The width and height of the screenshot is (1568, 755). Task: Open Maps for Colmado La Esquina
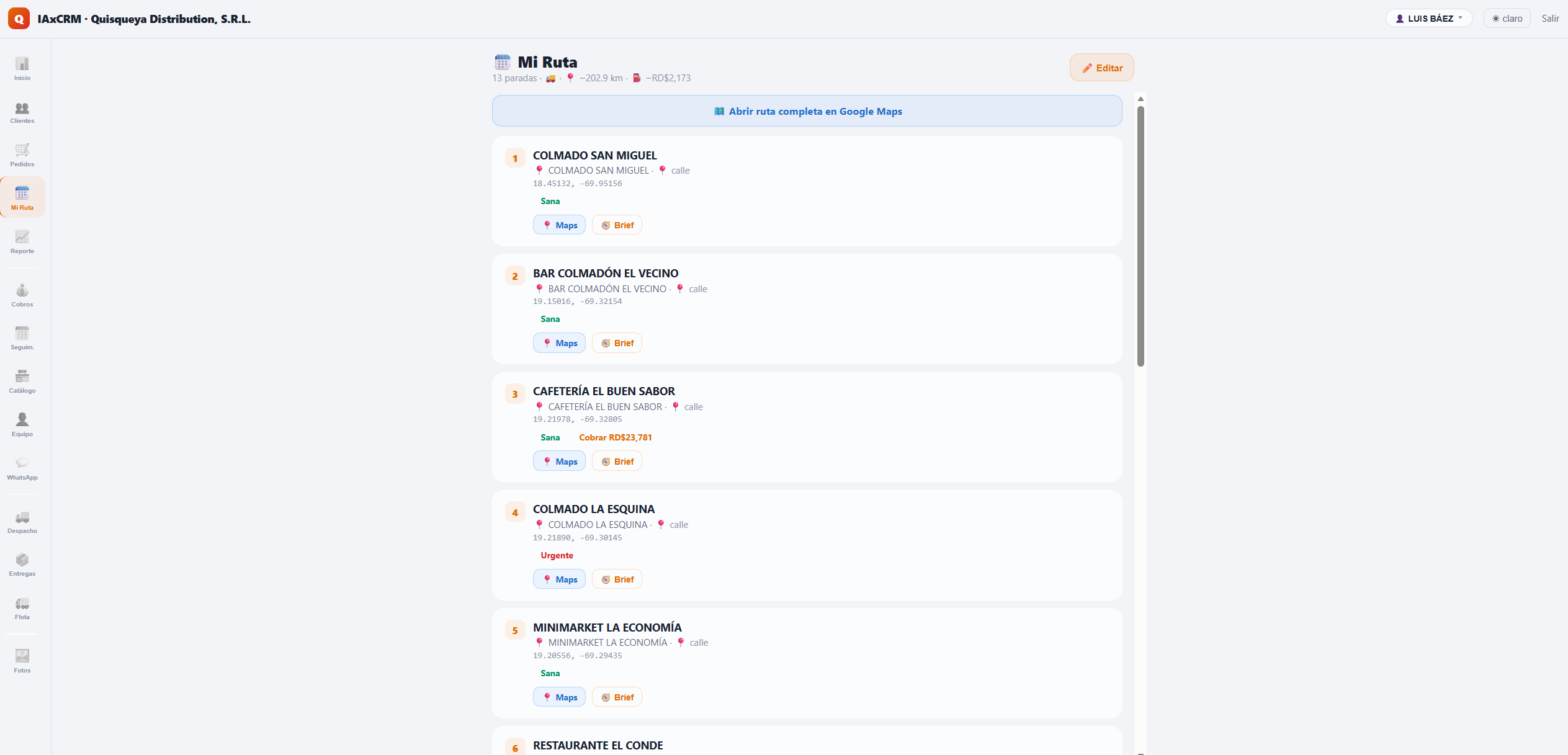[x=559, y=579]
